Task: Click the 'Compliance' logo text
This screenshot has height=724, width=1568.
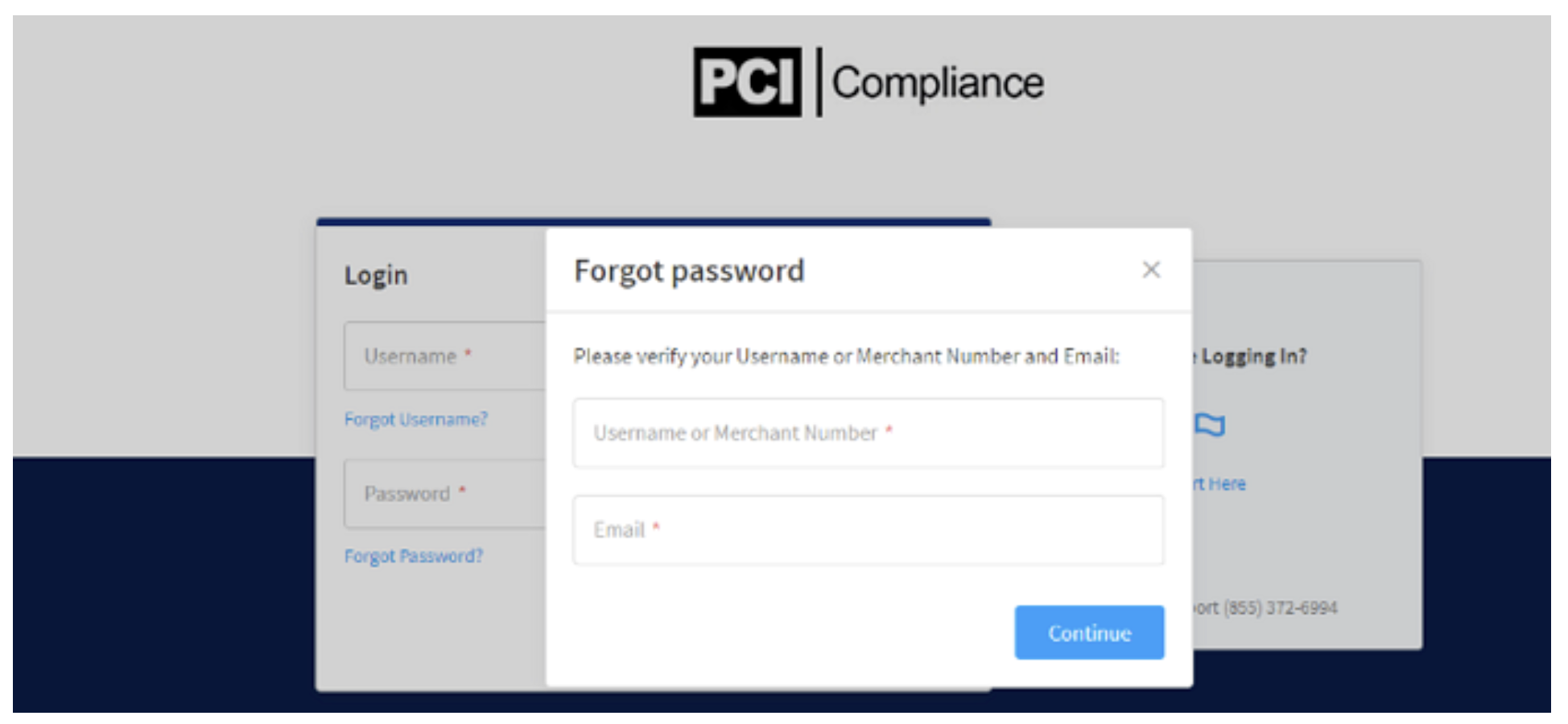Action: coord(938,83)
